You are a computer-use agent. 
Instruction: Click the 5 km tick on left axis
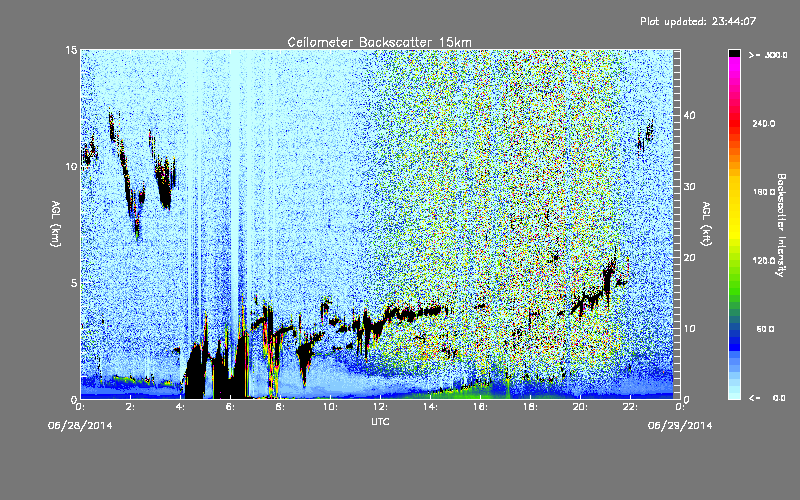pos(74,283)
